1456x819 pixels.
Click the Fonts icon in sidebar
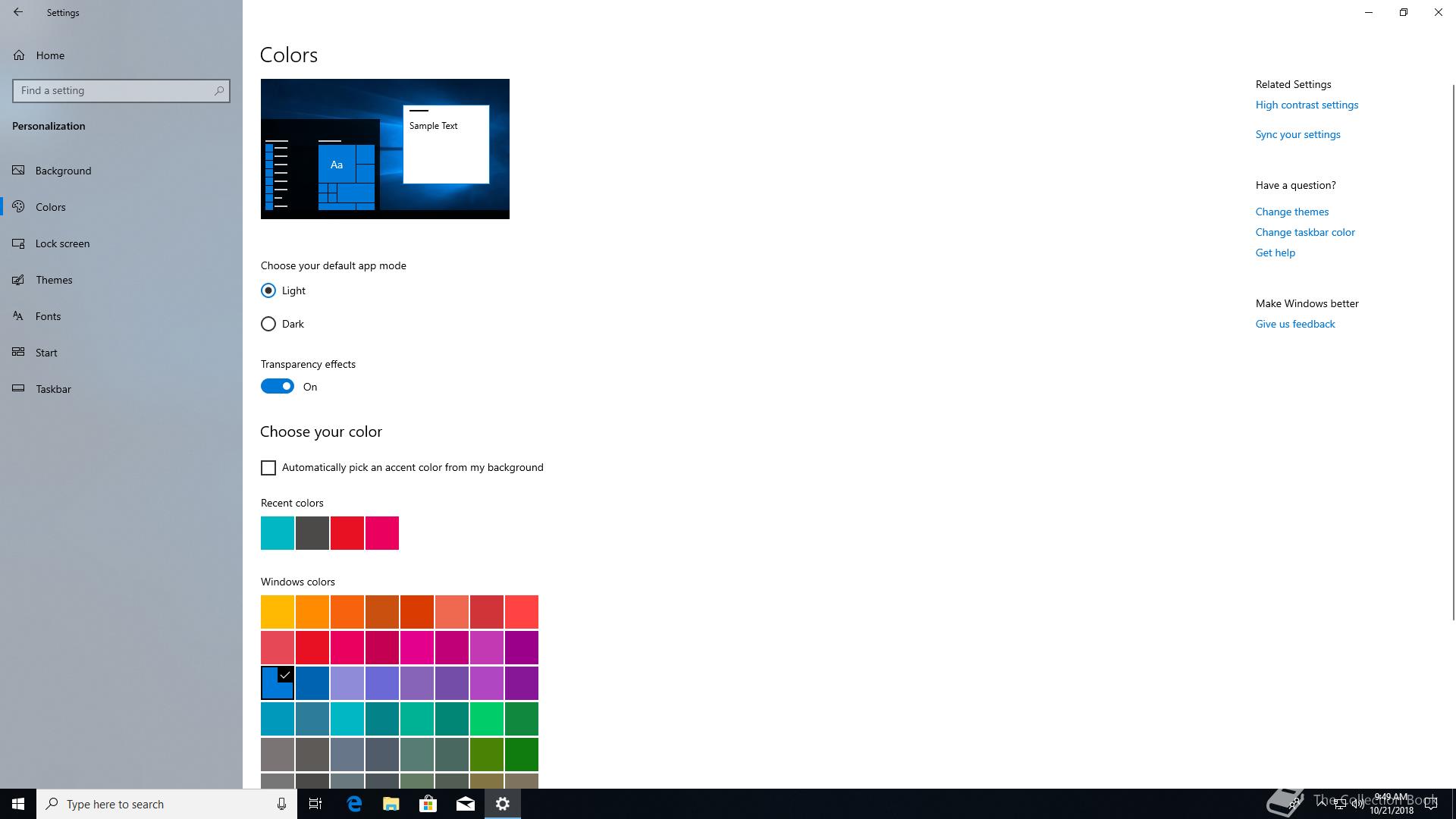(x=19, y=316)
